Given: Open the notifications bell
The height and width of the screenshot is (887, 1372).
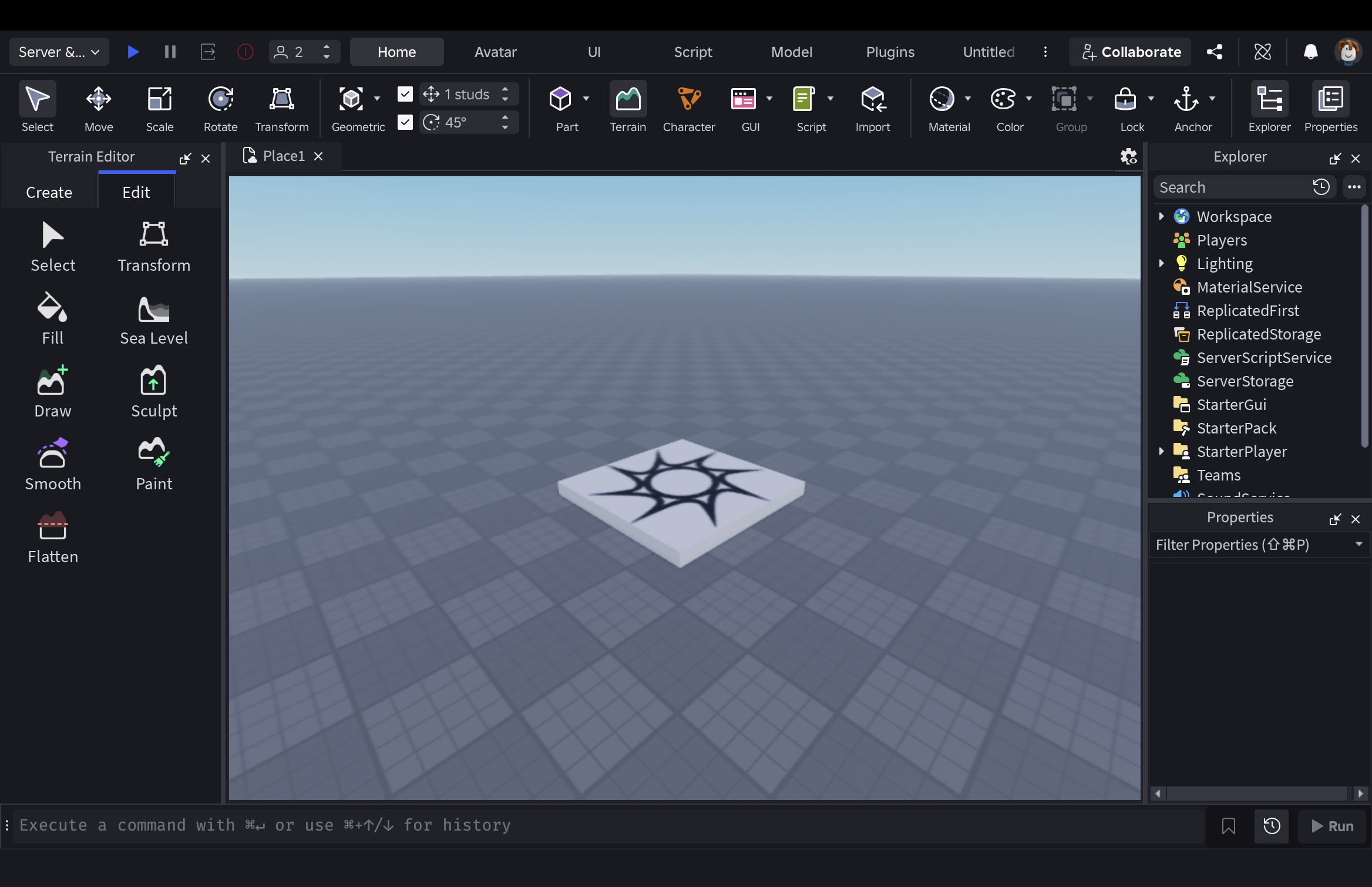Looking at the screenshot, I should (x=1310, y=52).
